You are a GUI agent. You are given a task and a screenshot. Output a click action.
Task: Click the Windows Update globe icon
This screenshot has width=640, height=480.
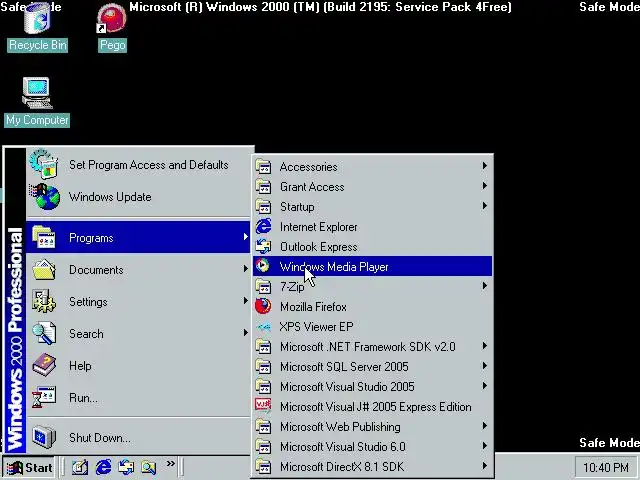44,196
